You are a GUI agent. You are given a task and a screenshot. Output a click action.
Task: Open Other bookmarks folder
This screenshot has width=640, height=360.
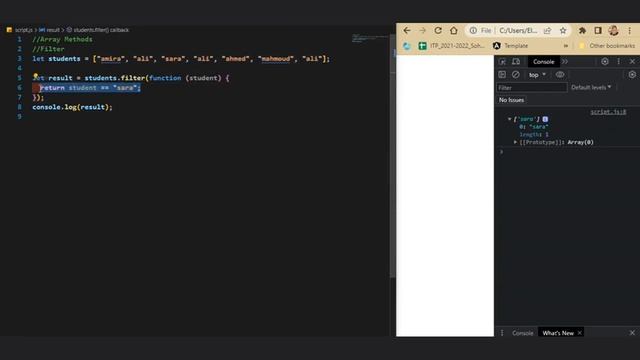607,46
